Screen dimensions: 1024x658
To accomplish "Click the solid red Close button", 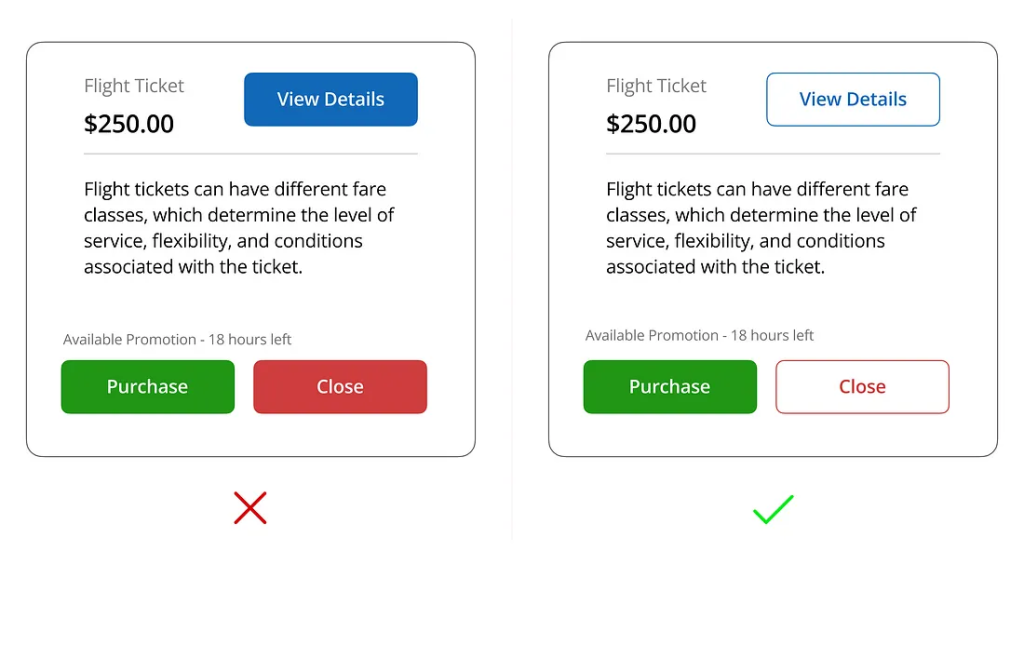I will [340, 387].
